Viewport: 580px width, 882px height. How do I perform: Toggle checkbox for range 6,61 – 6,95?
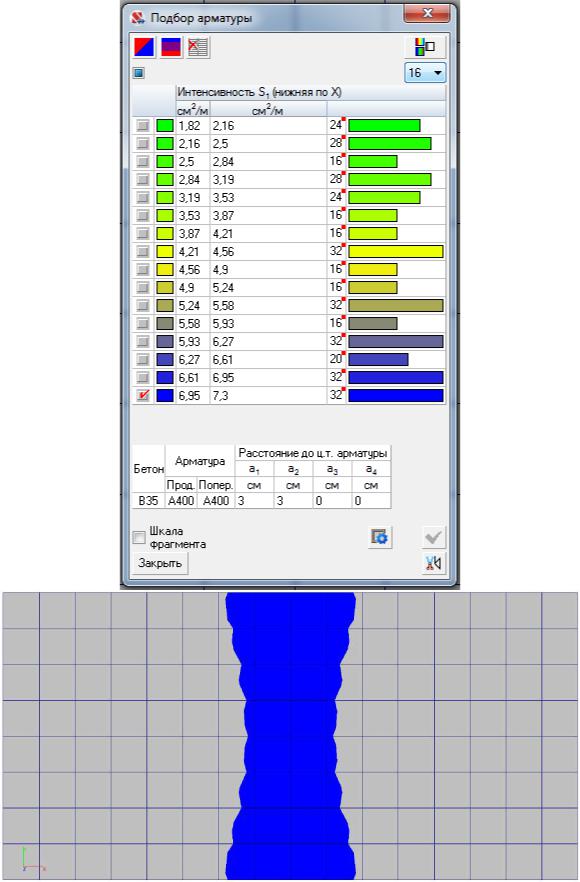[x=143, y=377]
